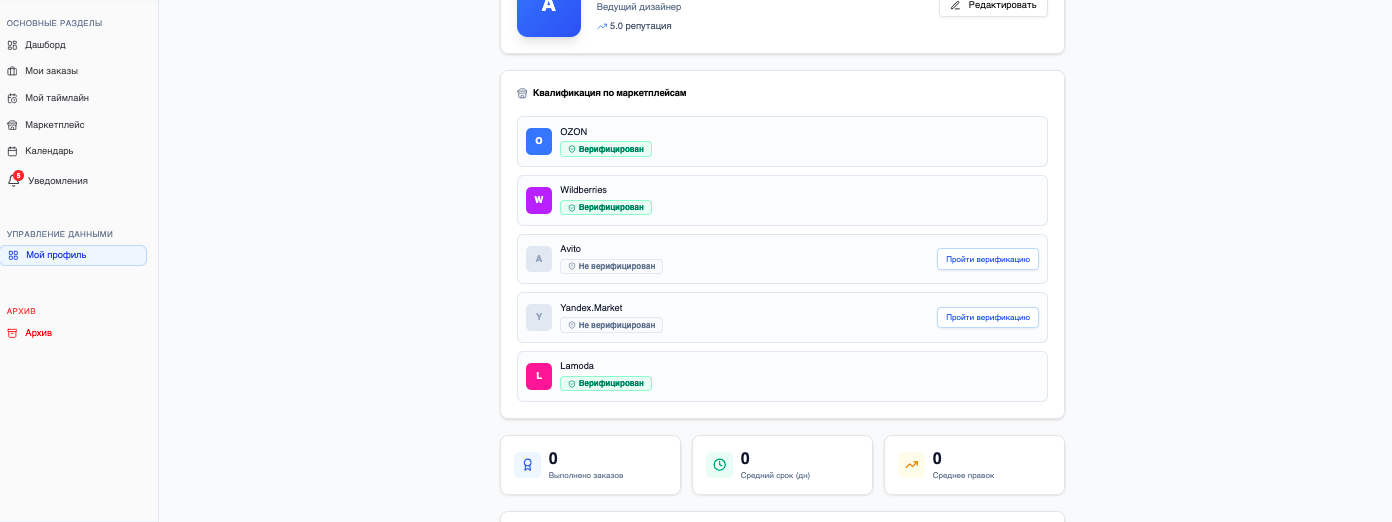
Task: Click the briefcase icon beside Мои заказы
Action: pos(12,71)
